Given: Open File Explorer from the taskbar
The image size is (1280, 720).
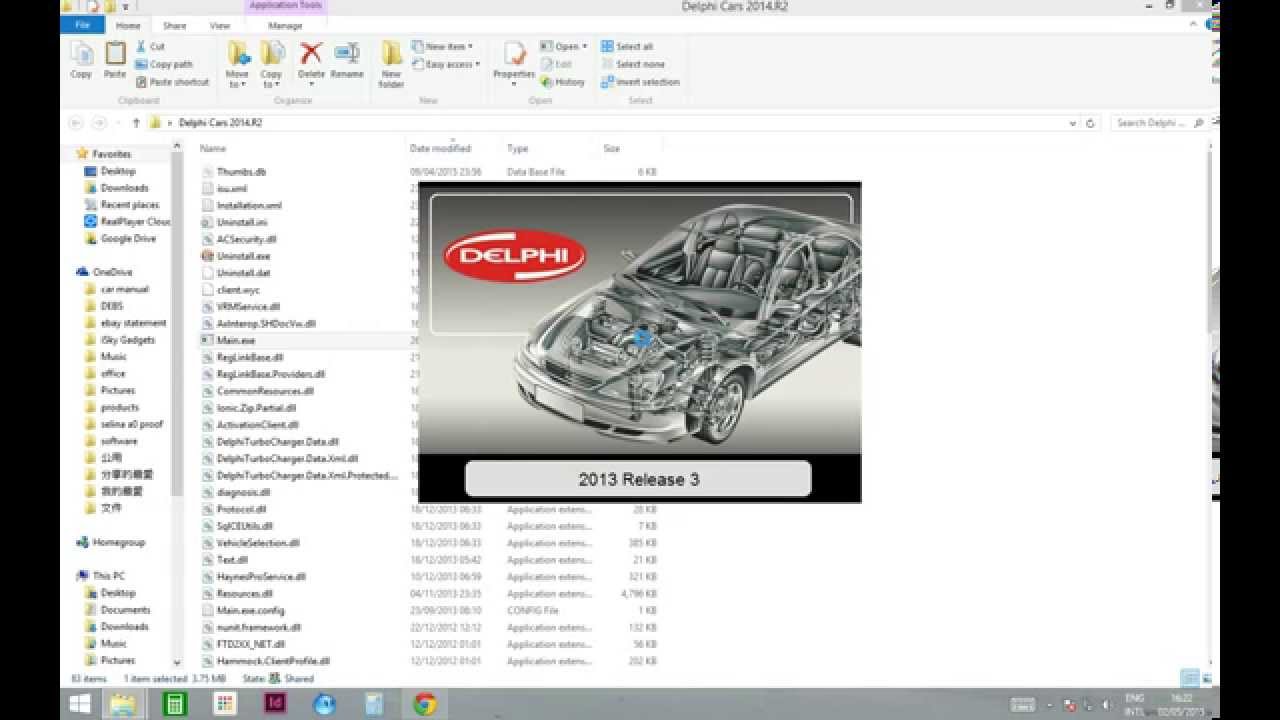Looking at the screenshot, I should pos(123,704).
